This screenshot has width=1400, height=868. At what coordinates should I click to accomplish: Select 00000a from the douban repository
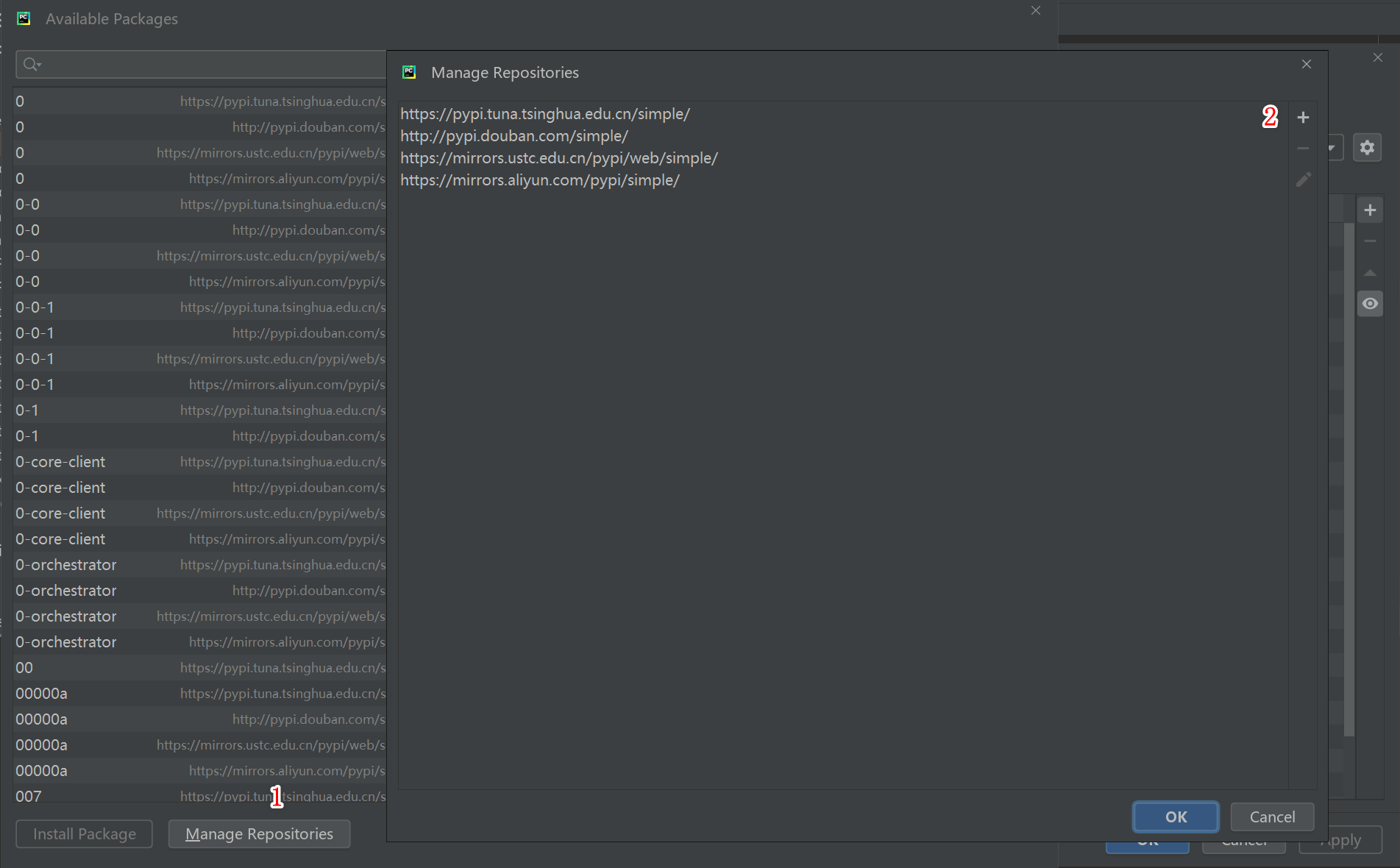pyautogui.click(x=200, y=719)
